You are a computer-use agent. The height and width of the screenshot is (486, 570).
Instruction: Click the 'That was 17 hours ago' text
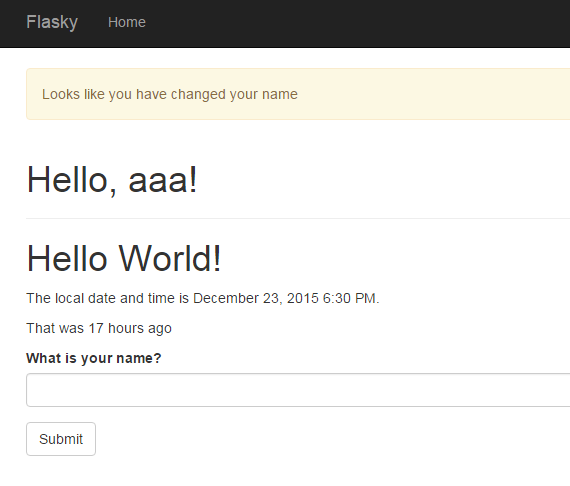coord(99,329)
